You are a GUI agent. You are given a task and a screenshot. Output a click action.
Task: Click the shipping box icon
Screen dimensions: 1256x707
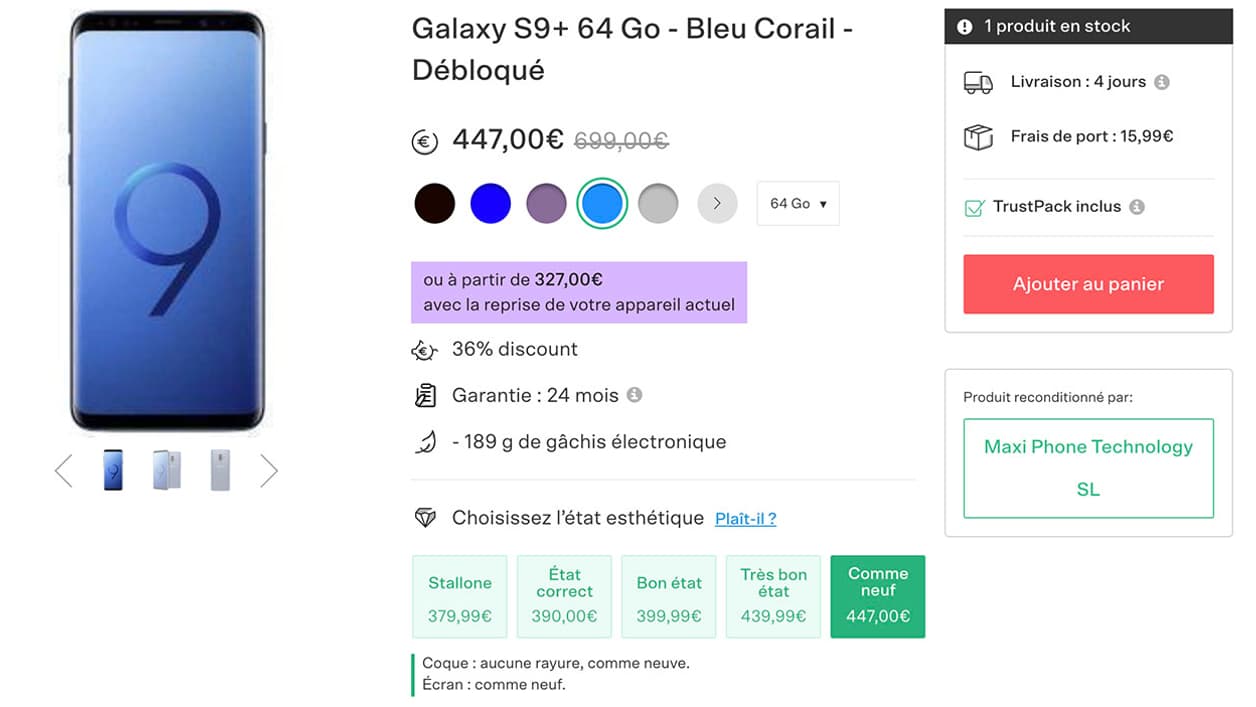[978, 137]
